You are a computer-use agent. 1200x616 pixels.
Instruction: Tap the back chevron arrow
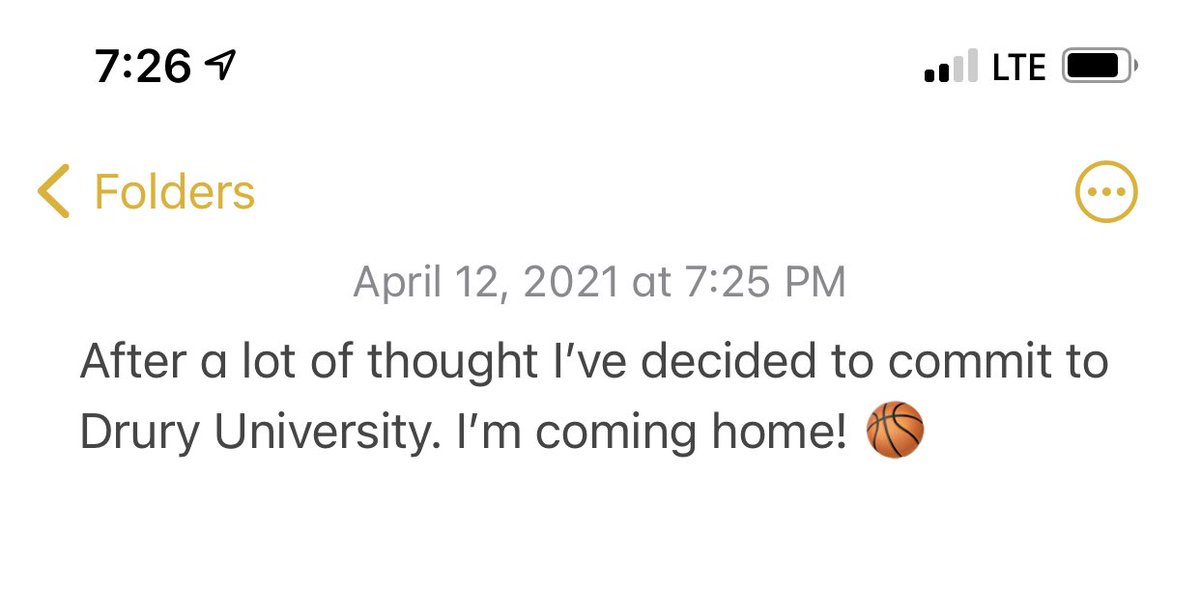click(53, 191)
